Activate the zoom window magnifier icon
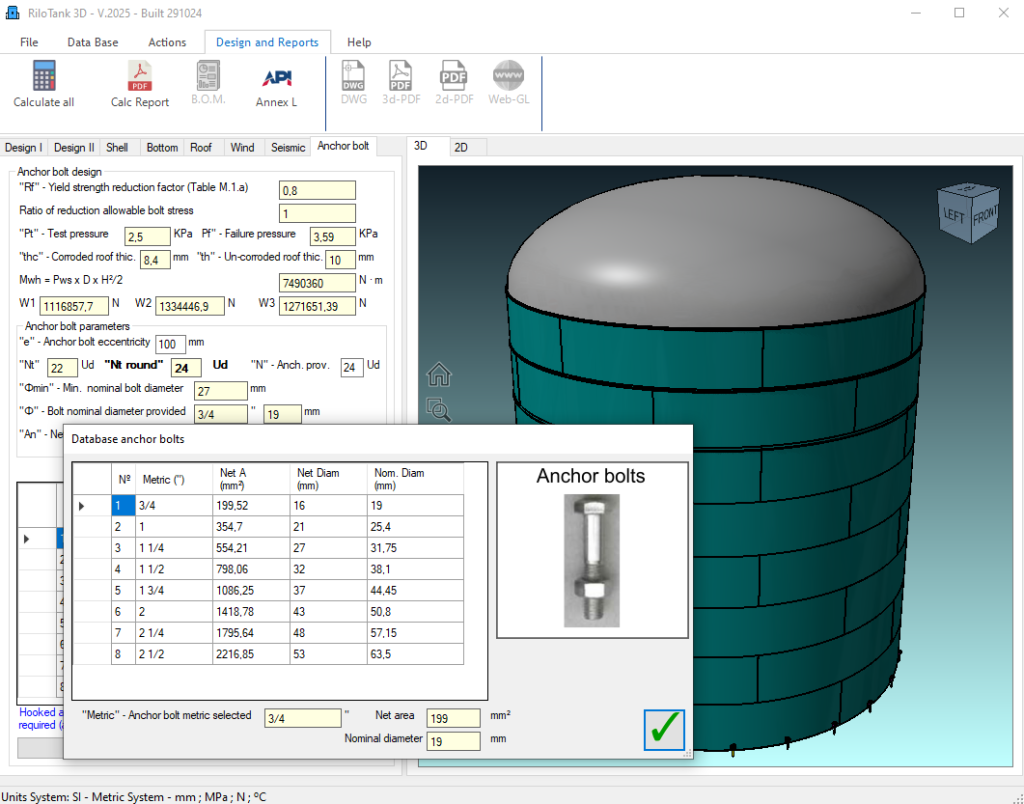 [437, 408]
